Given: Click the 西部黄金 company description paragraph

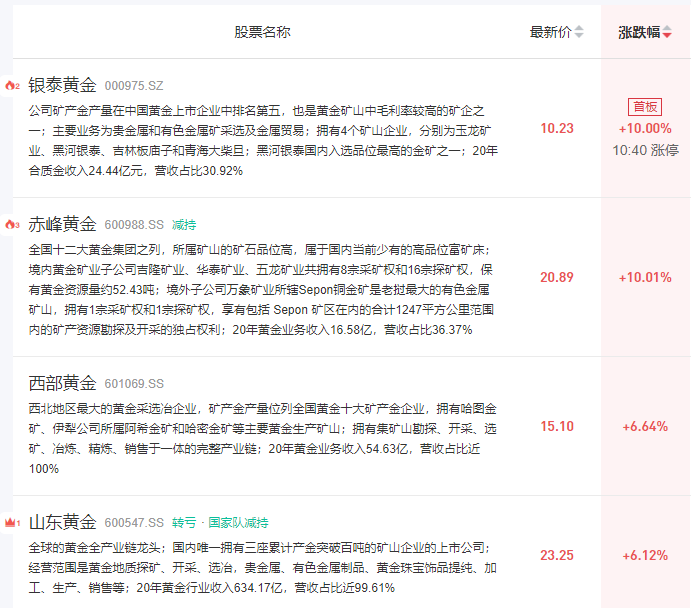Looking at the screenshot, I should click(263, 439).
